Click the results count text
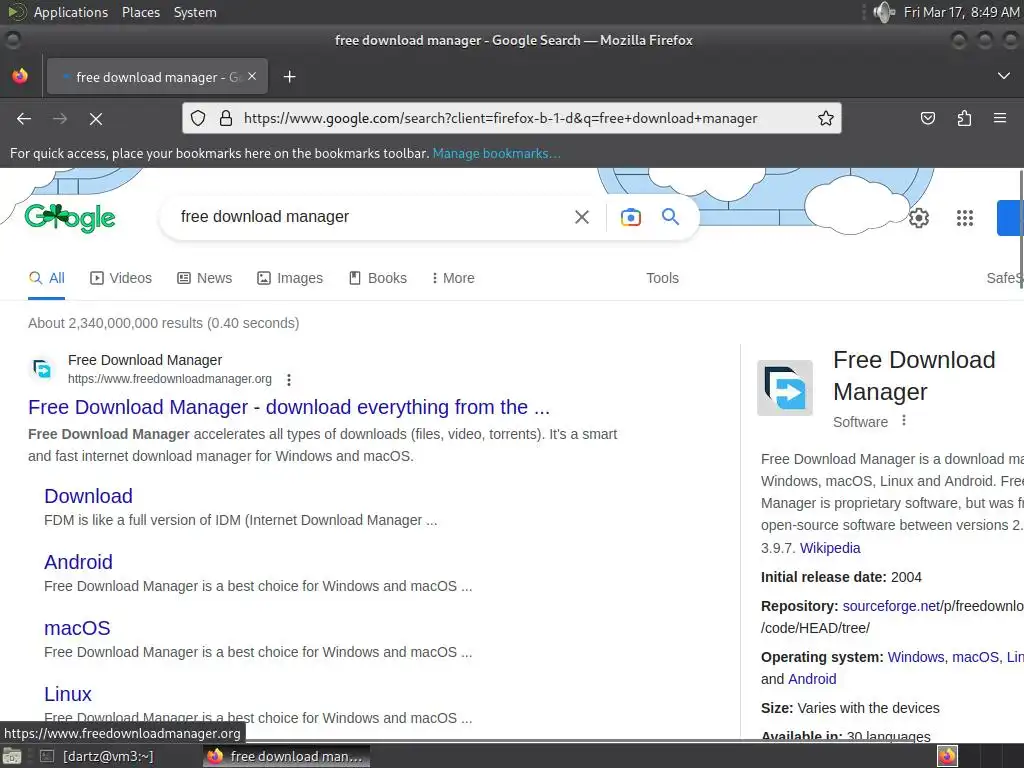This screenshot has height=768, width=1024. coord(163,323)
